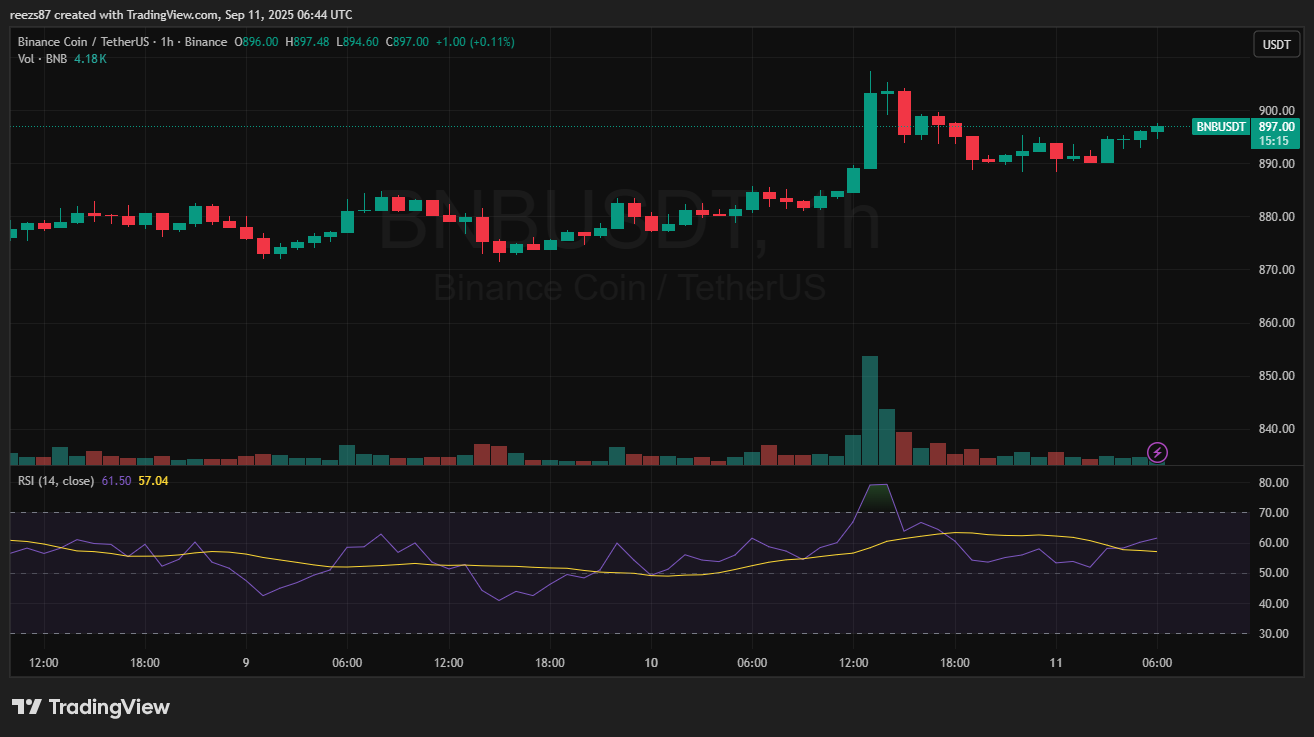The height and width of the screenshot is (737, 1314).
Task: Click the high price H897.48
Action: 307,42
